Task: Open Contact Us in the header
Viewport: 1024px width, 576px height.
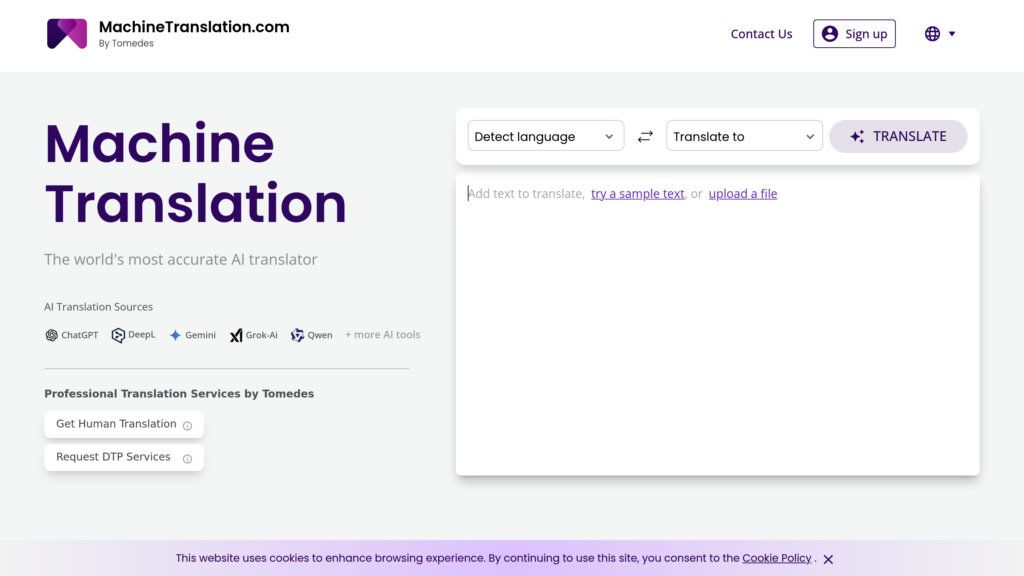Action: [x=761, y=33]
